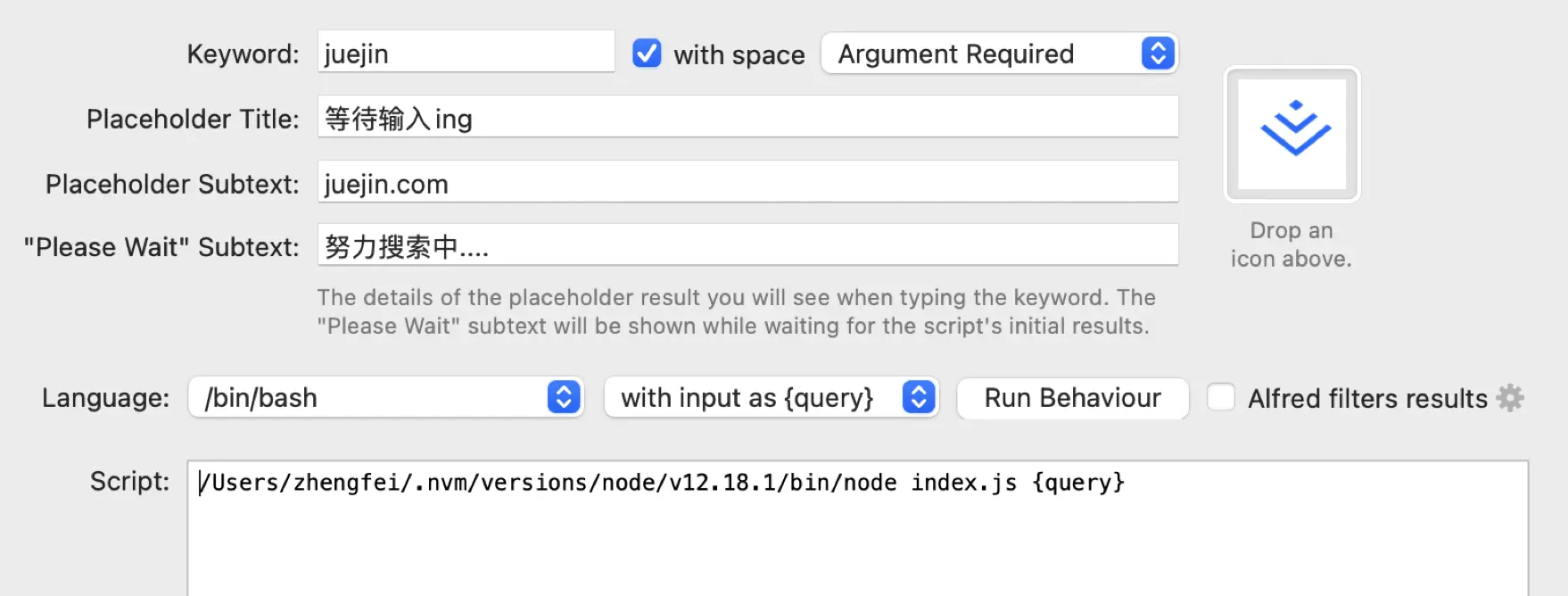Click the Placeholder Subtext field with juejin.com
The image size is (1568, 596).
pyautogui.click(x=747, y=182)
